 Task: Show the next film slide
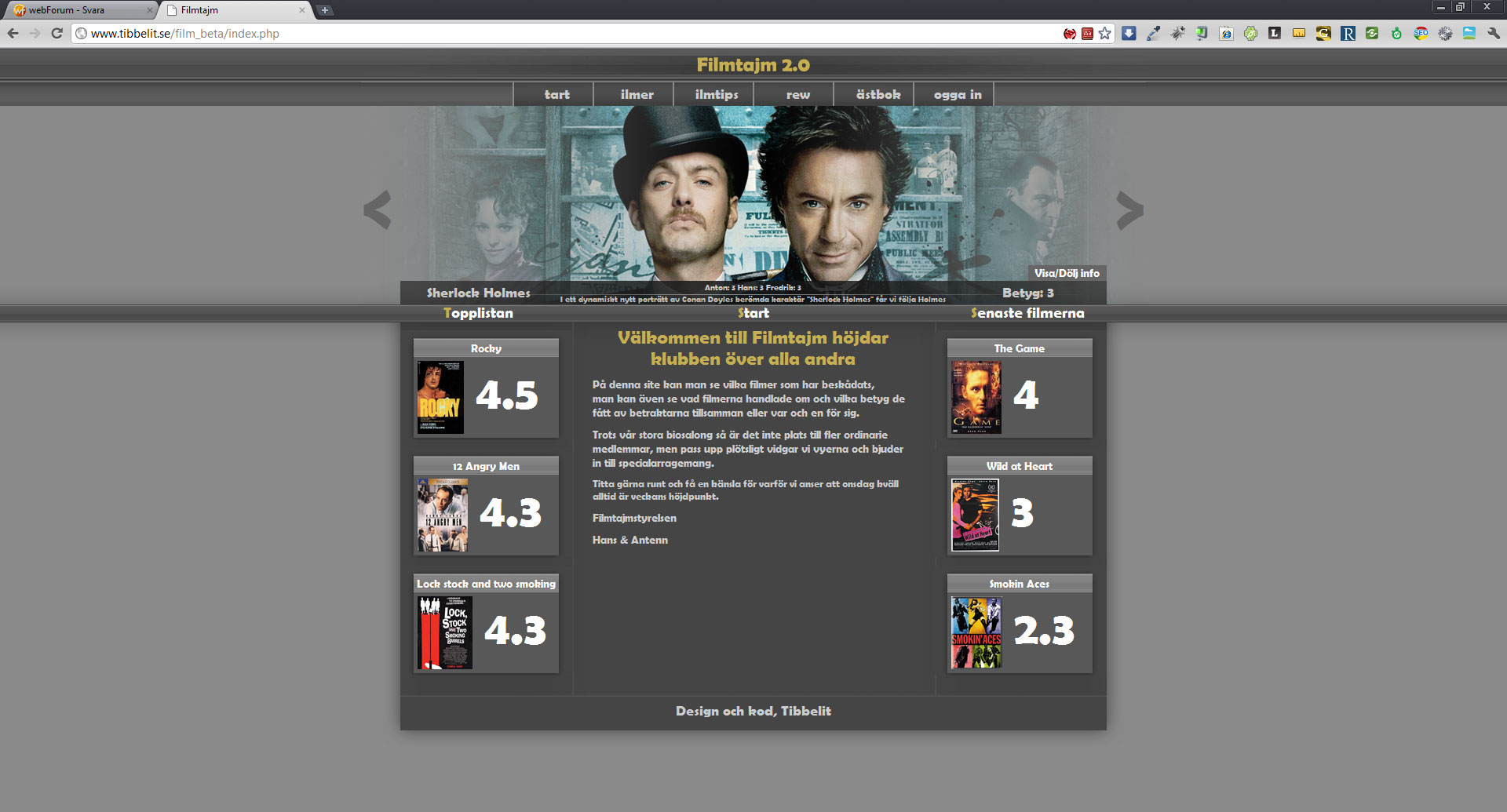point(1129,210)
